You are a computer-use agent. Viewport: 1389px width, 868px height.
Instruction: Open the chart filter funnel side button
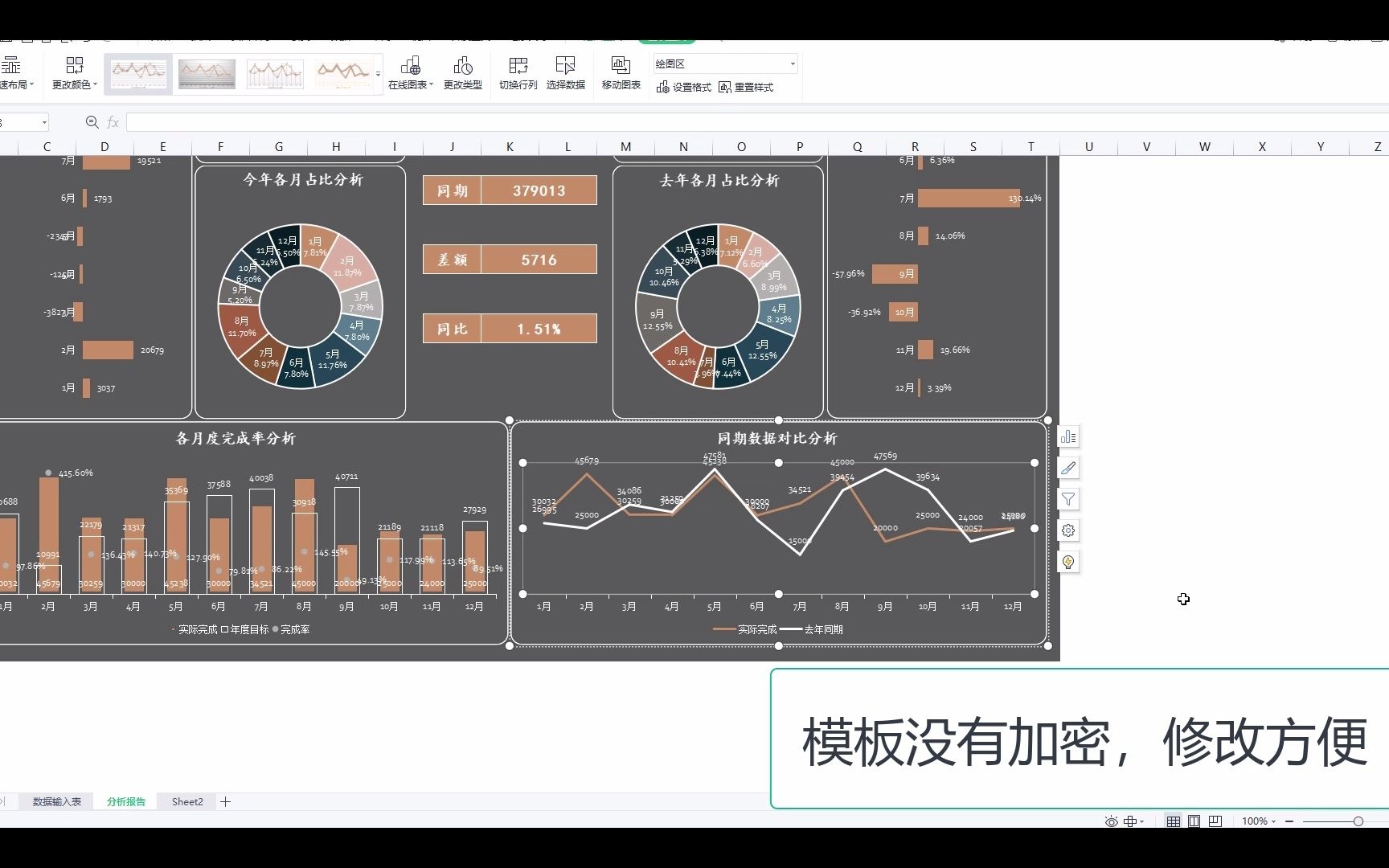click(1068, 499)
